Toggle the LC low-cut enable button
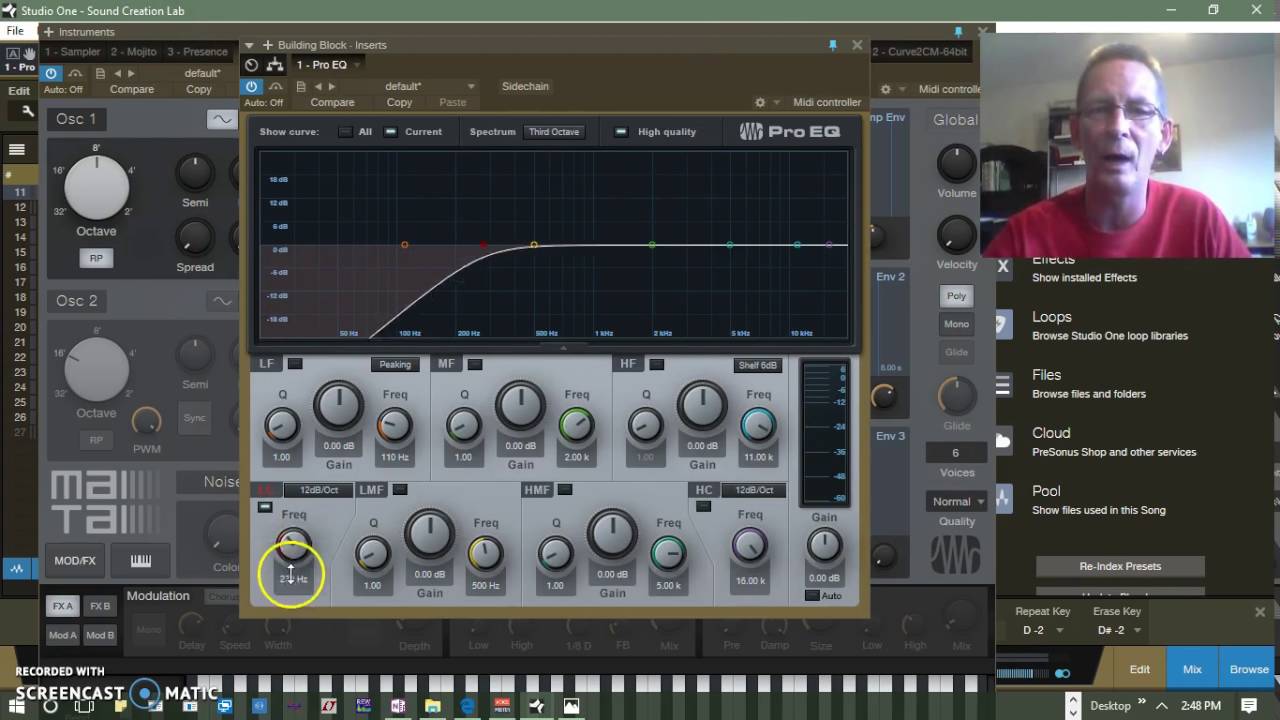This screenshot has height=720, width=1280. pos(264,507)
